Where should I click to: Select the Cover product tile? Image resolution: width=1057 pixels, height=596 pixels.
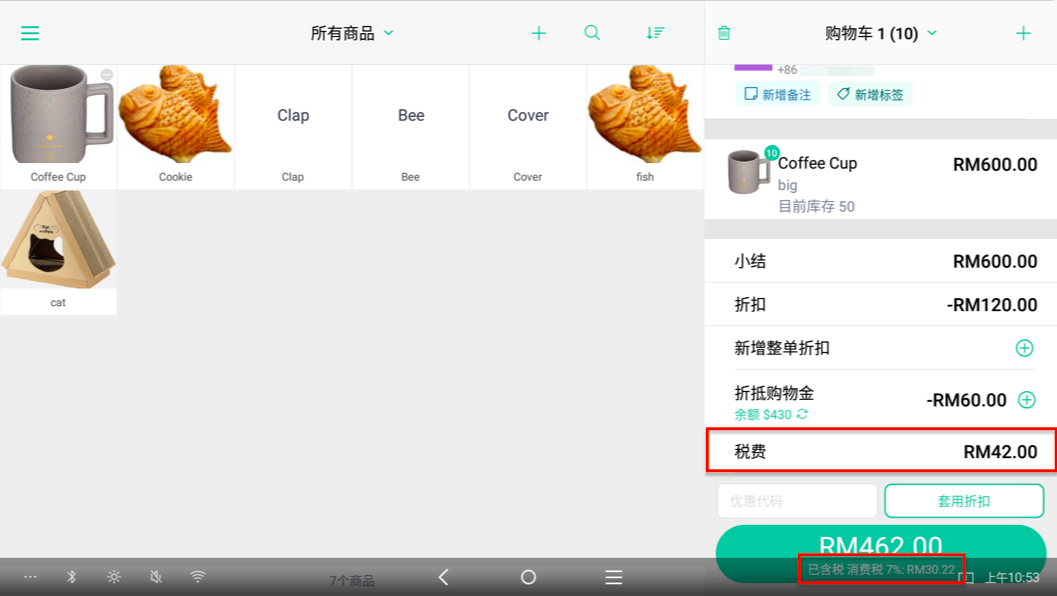pyautogui.click(x=528, y=127)
